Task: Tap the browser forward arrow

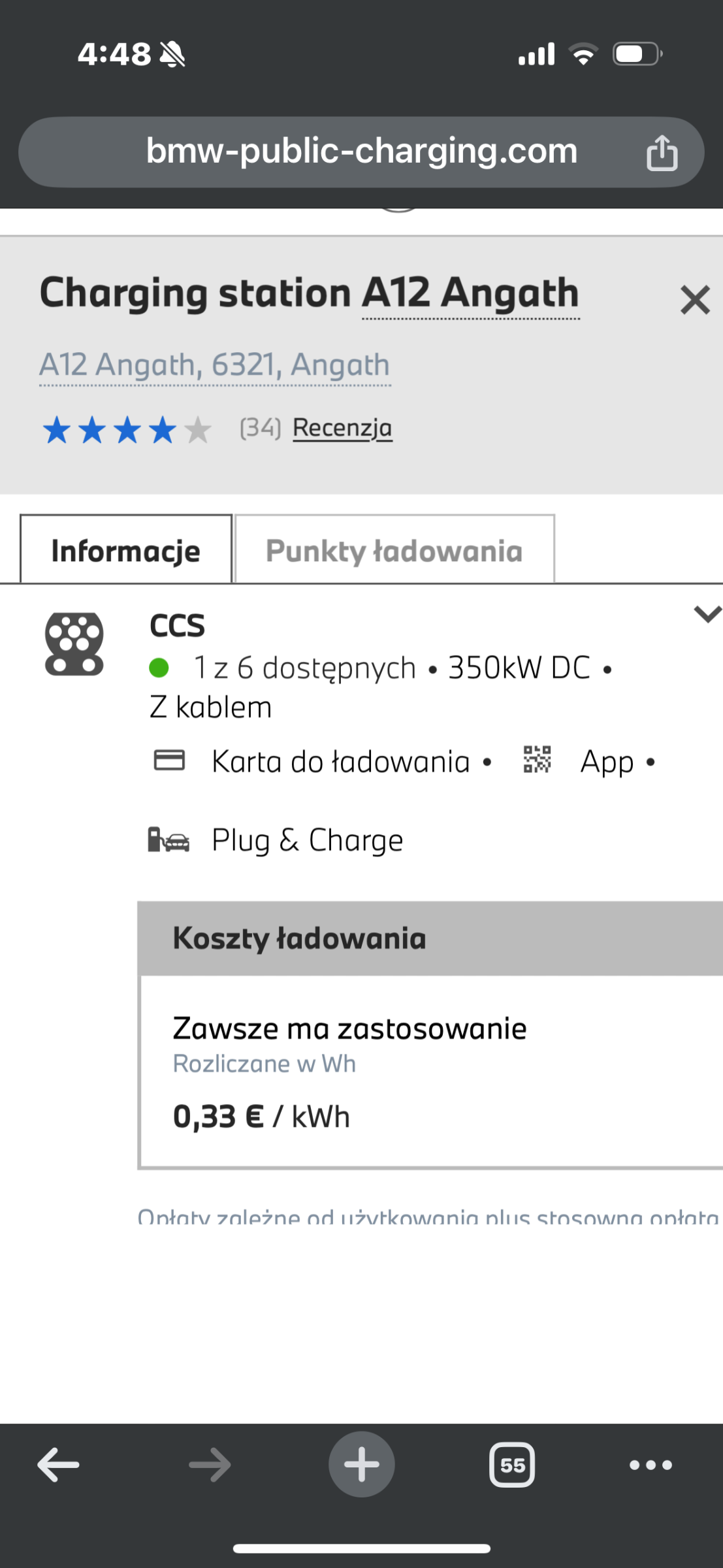Action: coord(210,1465)
